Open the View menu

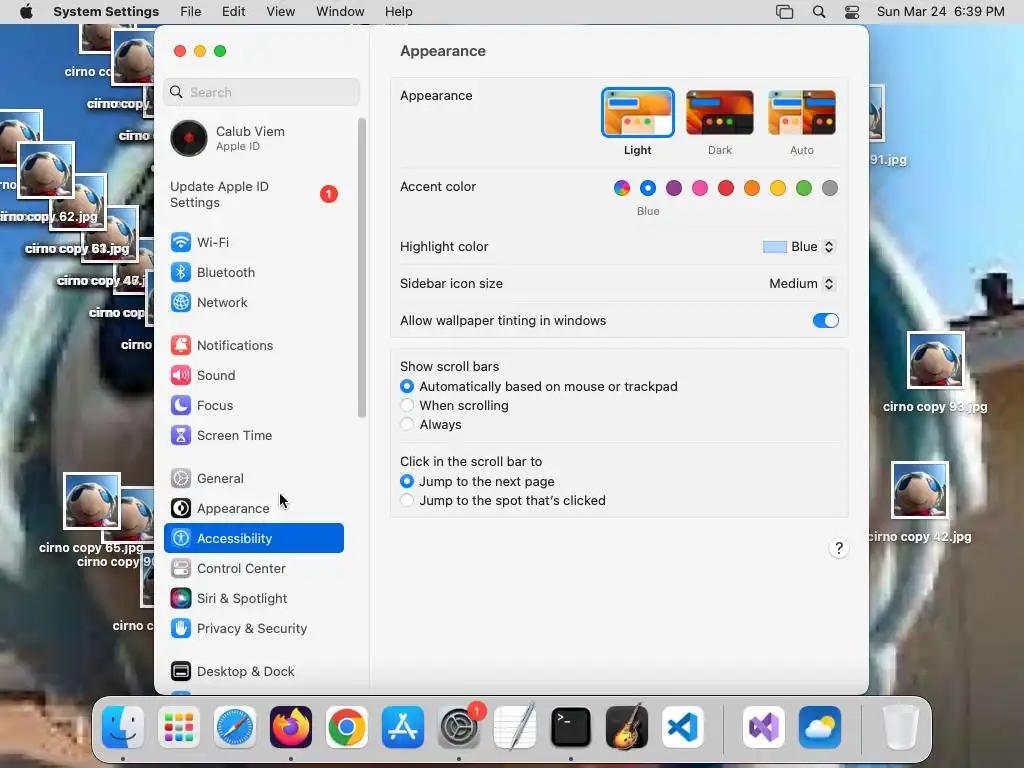point(281,12)
